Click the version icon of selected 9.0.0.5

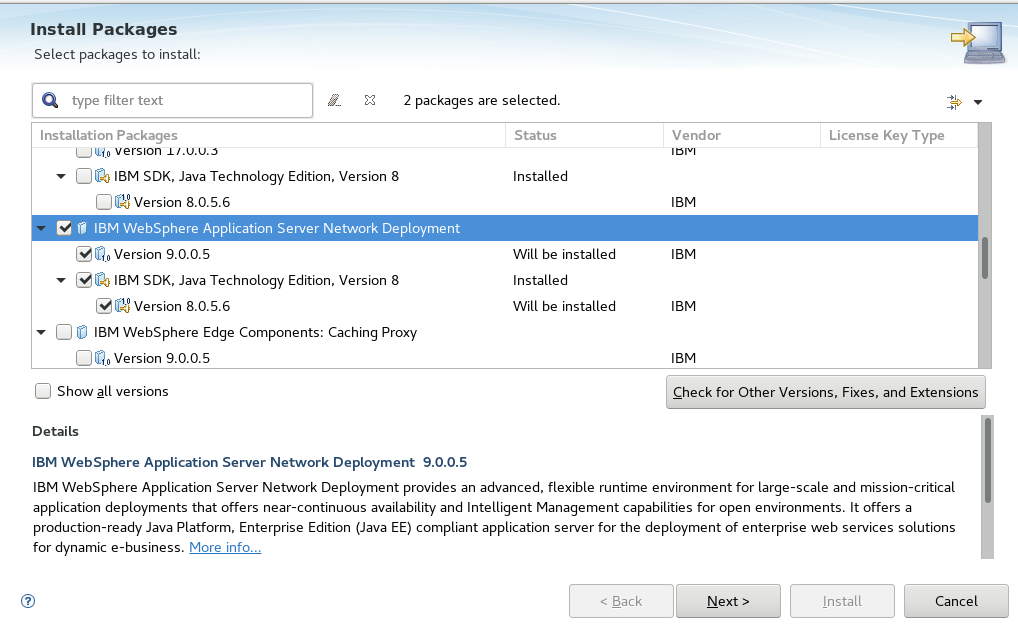(x=103, y=254)
